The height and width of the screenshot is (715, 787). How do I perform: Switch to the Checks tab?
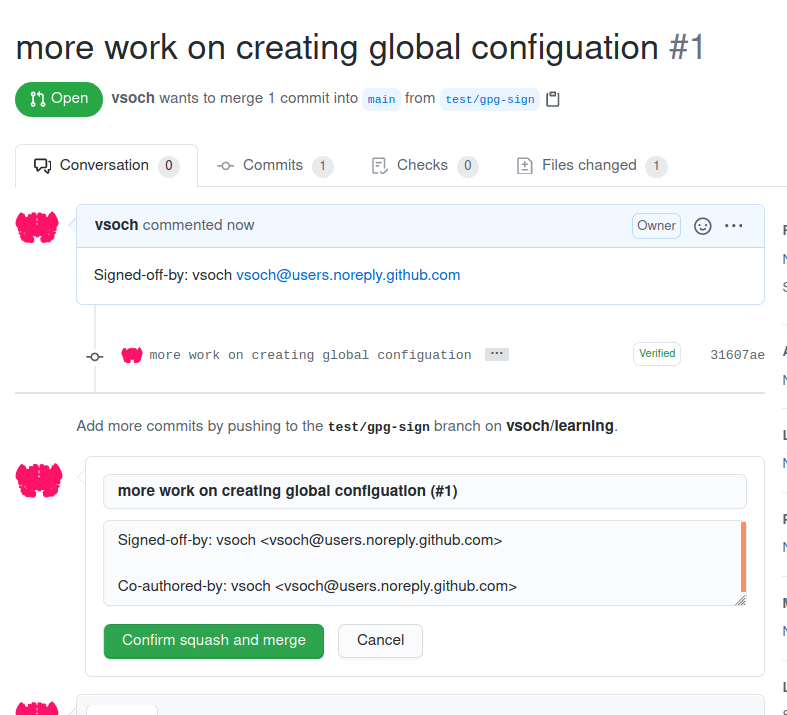coord(425,166)
